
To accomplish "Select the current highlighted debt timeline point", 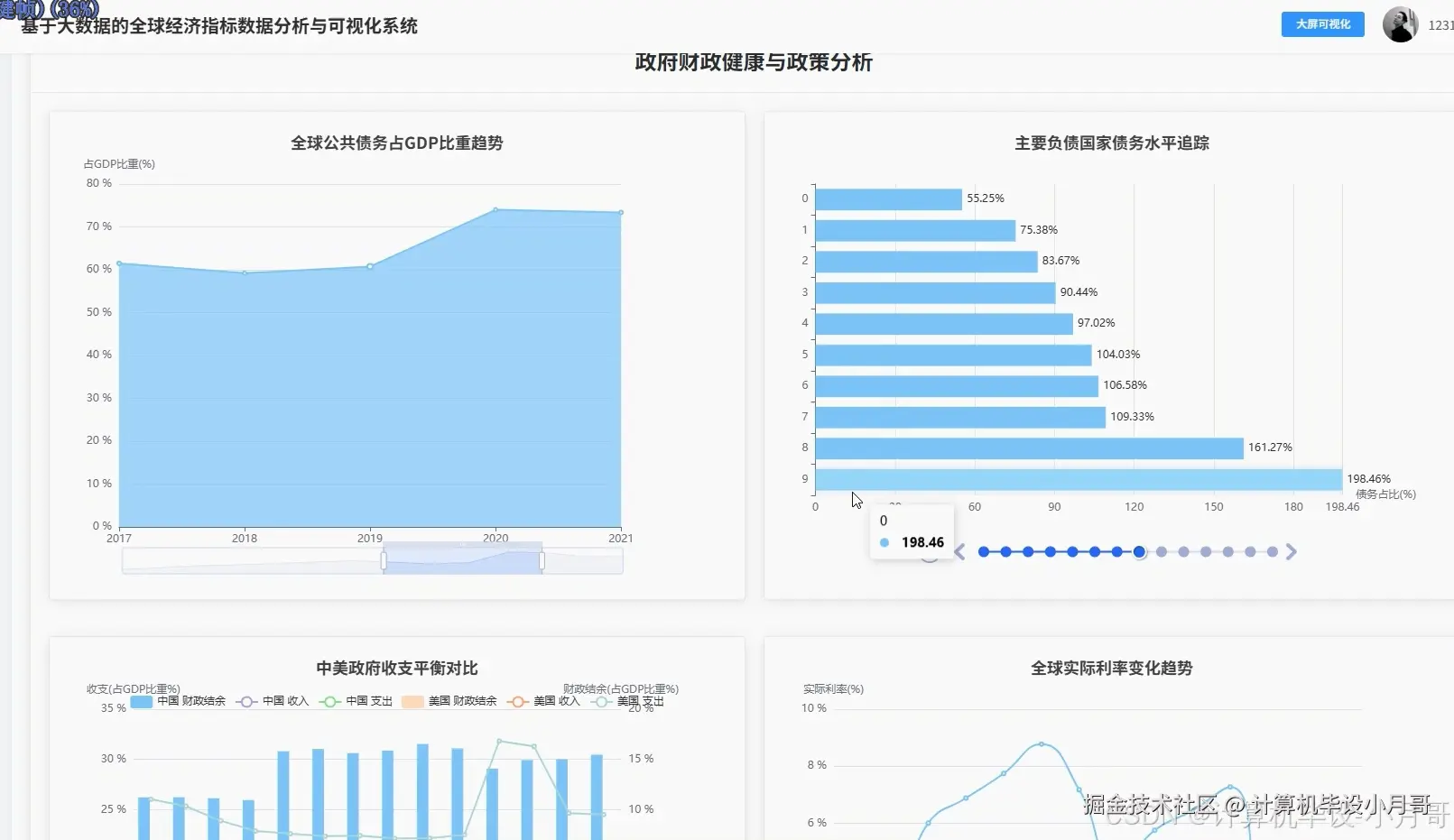I will coord(1139,552).
